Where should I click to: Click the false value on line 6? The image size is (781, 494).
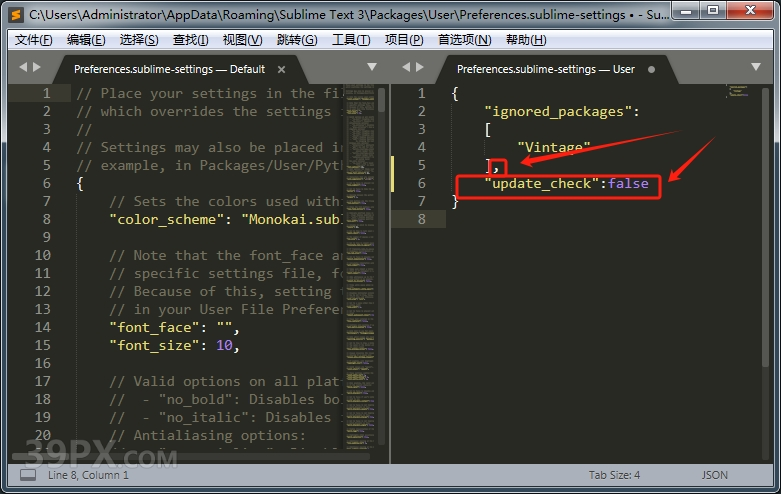(x=628, y=184)
